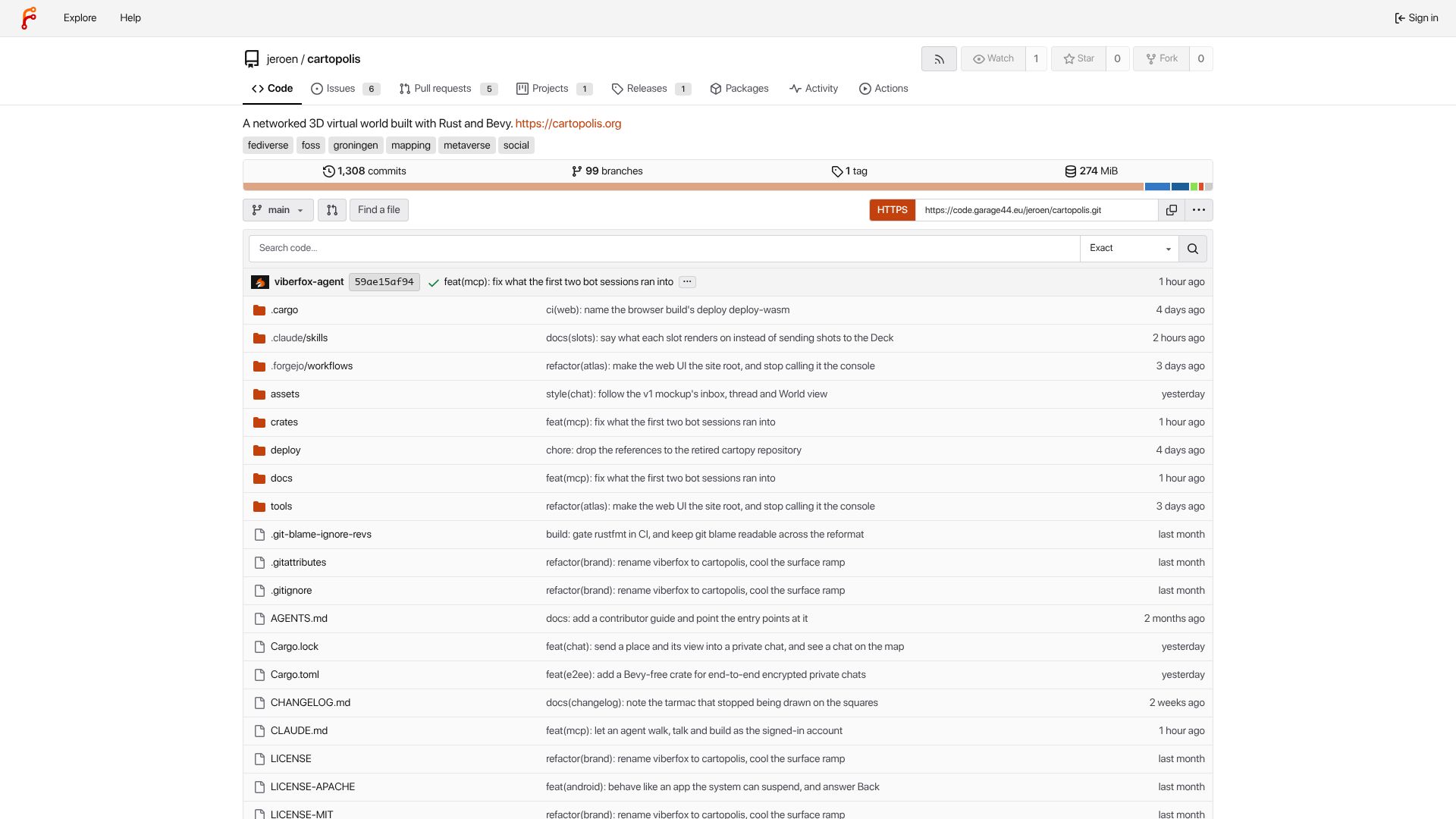Open the RSS feed icon button
Screen dimensions: 1456x819
click(x=939, y=59)
